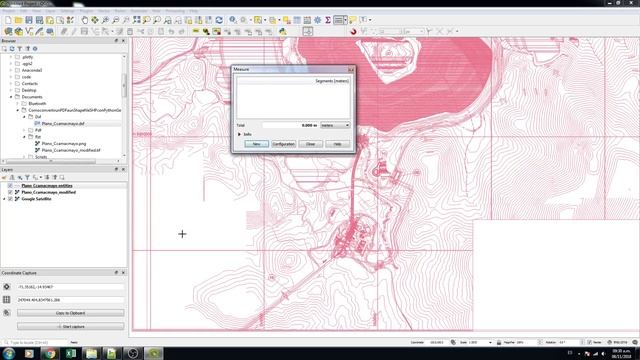Open Excel from the taskbar

[x=71, y=353]
